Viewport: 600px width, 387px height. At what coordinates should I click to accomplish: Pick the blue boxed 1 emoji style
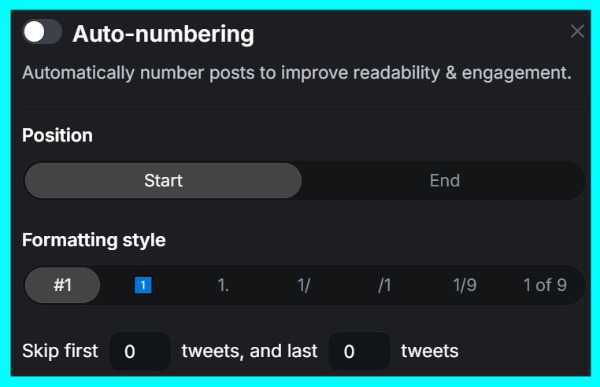click(143, 285)
